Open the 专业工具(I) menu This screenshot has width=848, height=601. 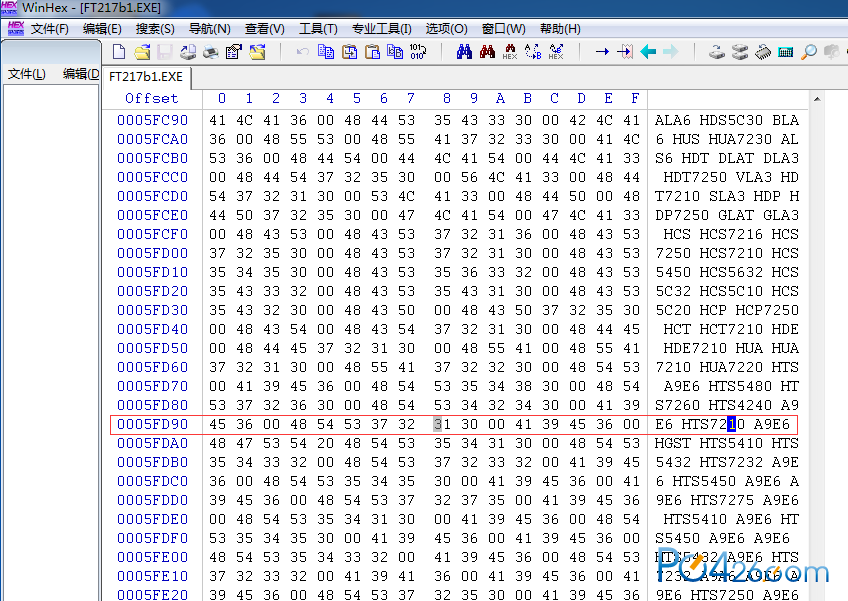point(382,29)
